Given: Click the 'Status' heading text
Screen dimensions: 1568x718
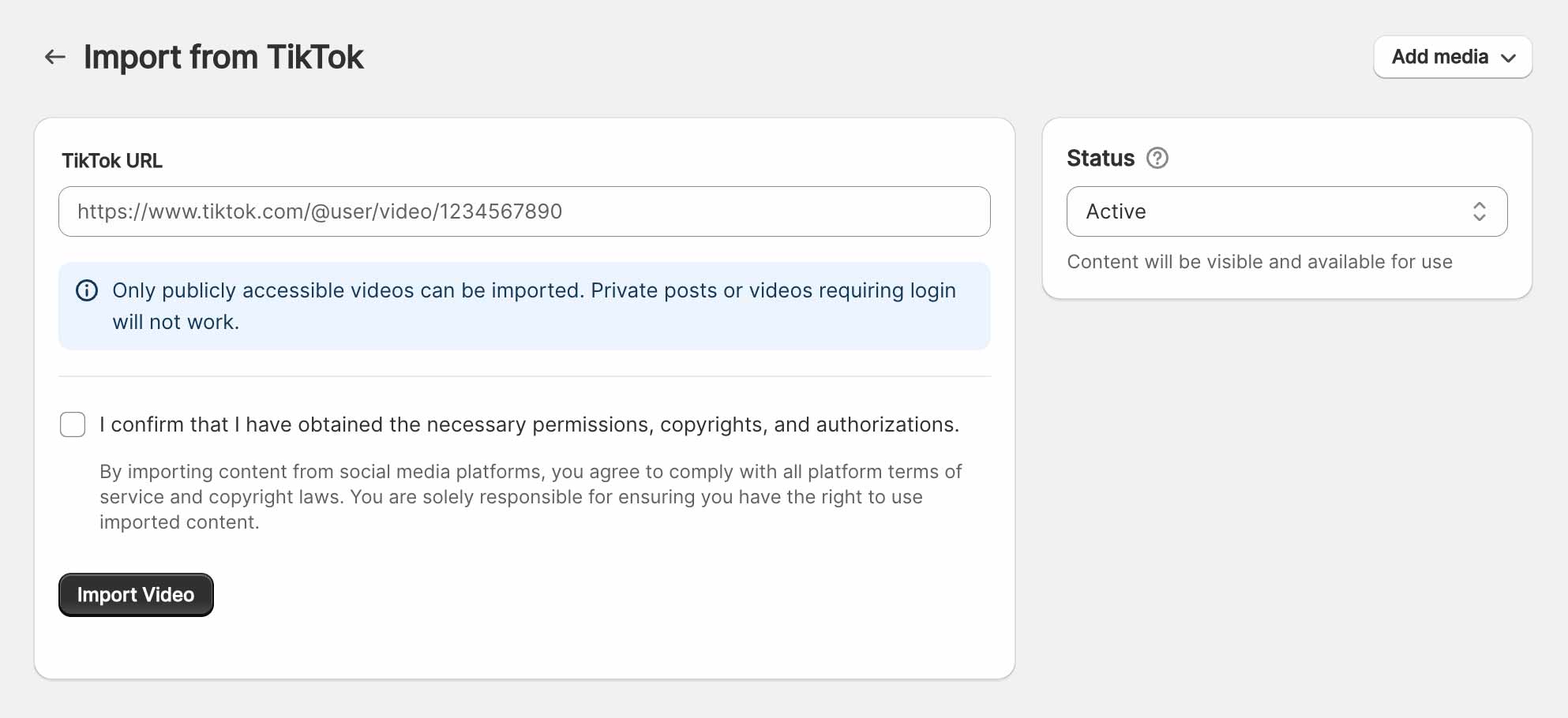Looking at the screenshot, I should [1100, 159].
